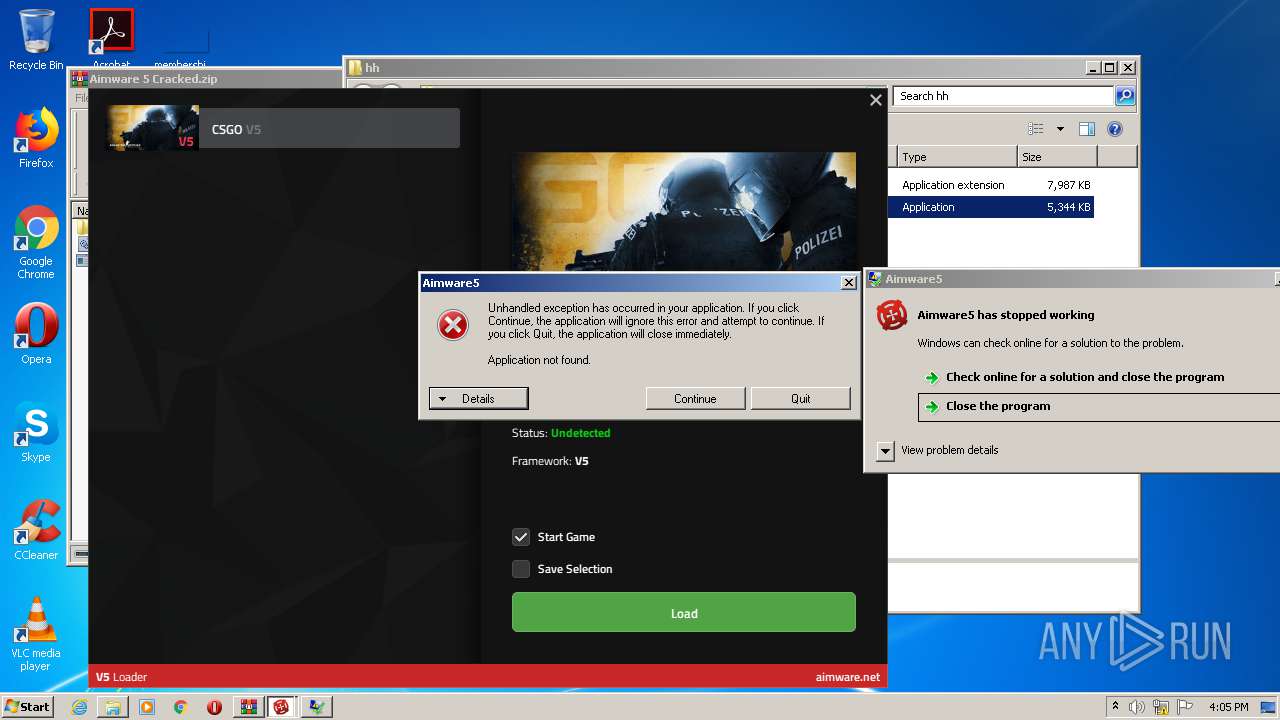
Task: Close the Aimware V5 loader with X
Action: click(876, 100)
